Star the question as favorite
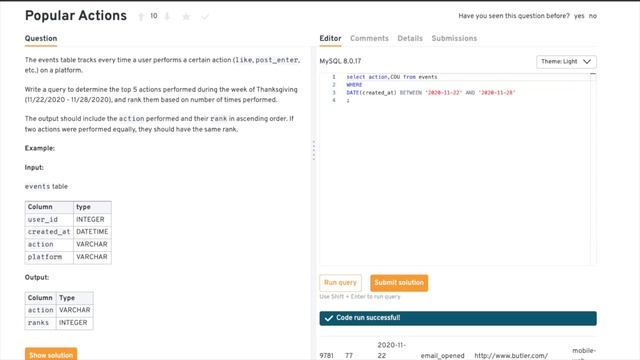This screenshot has width=640, height=360. coord(186,16)
